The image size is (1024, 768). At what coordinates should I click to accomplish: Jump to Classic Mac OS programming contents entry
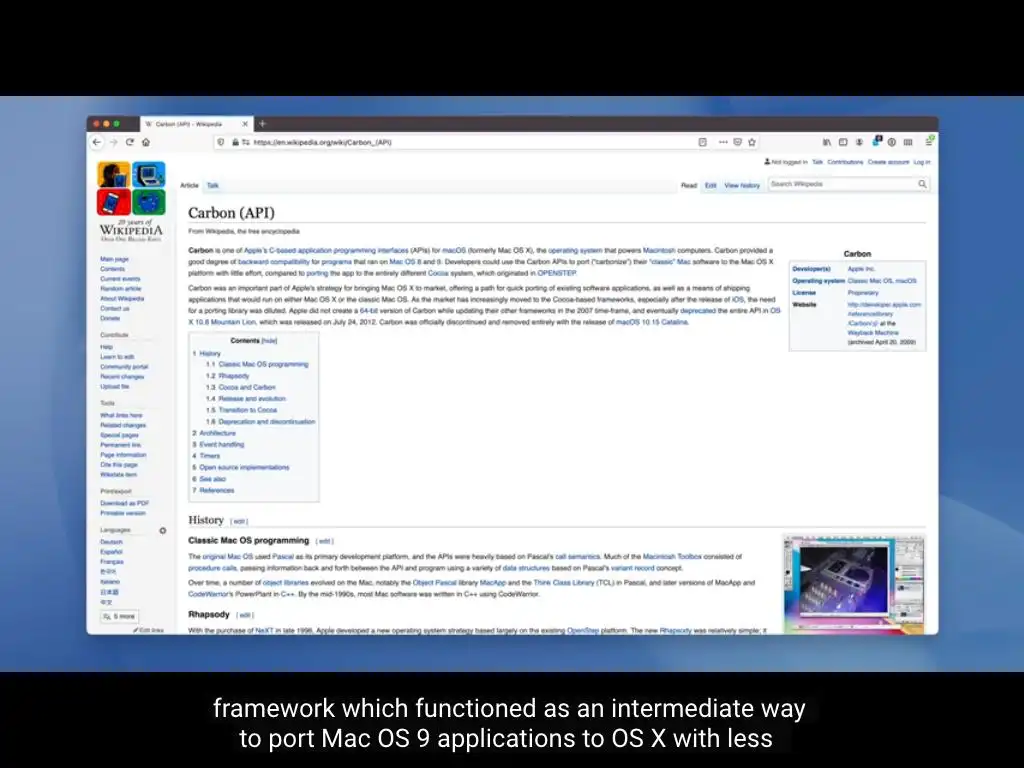tap(263, 364)
